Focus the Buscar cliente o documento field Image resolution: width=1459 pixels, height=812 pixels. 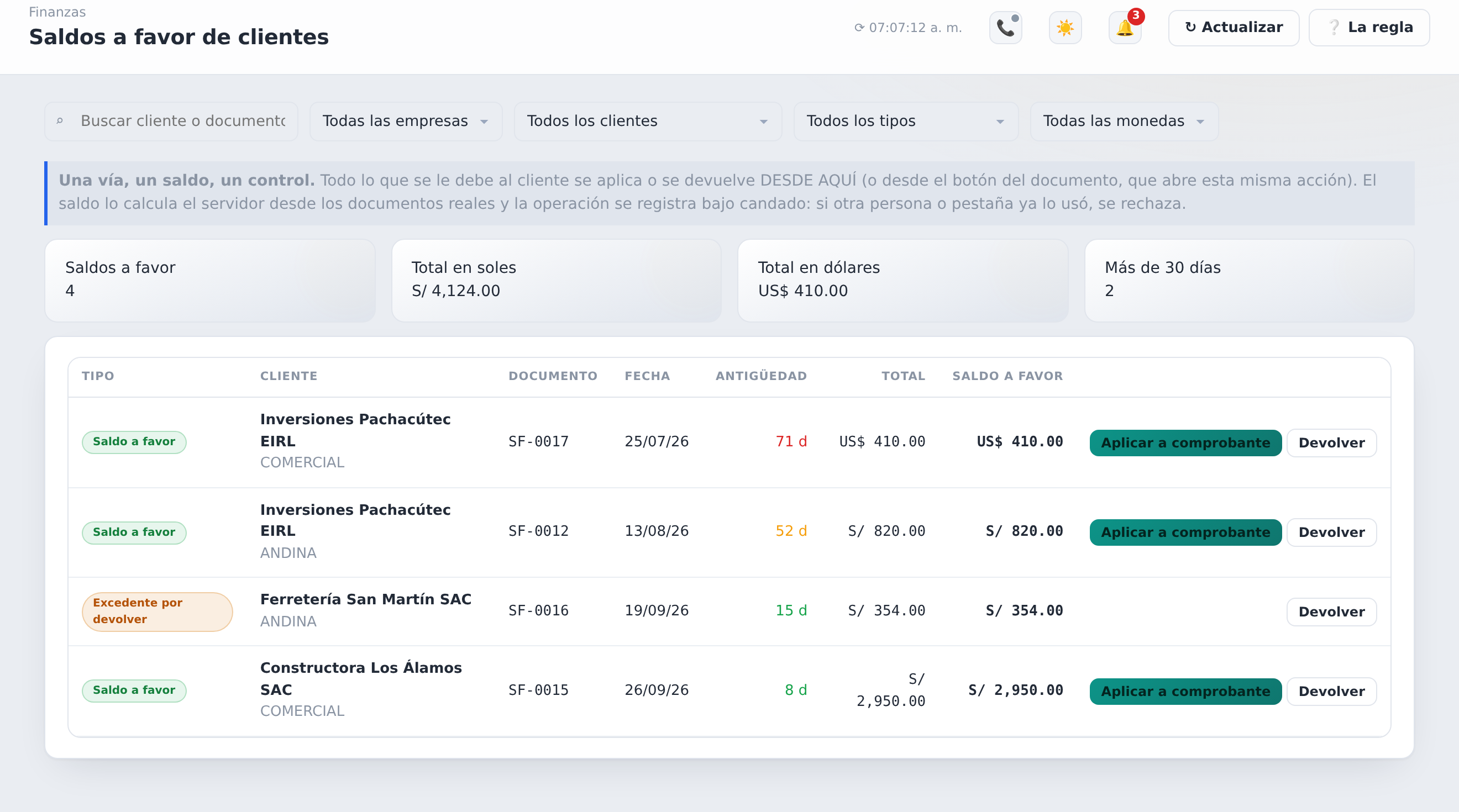click(172, 121)
